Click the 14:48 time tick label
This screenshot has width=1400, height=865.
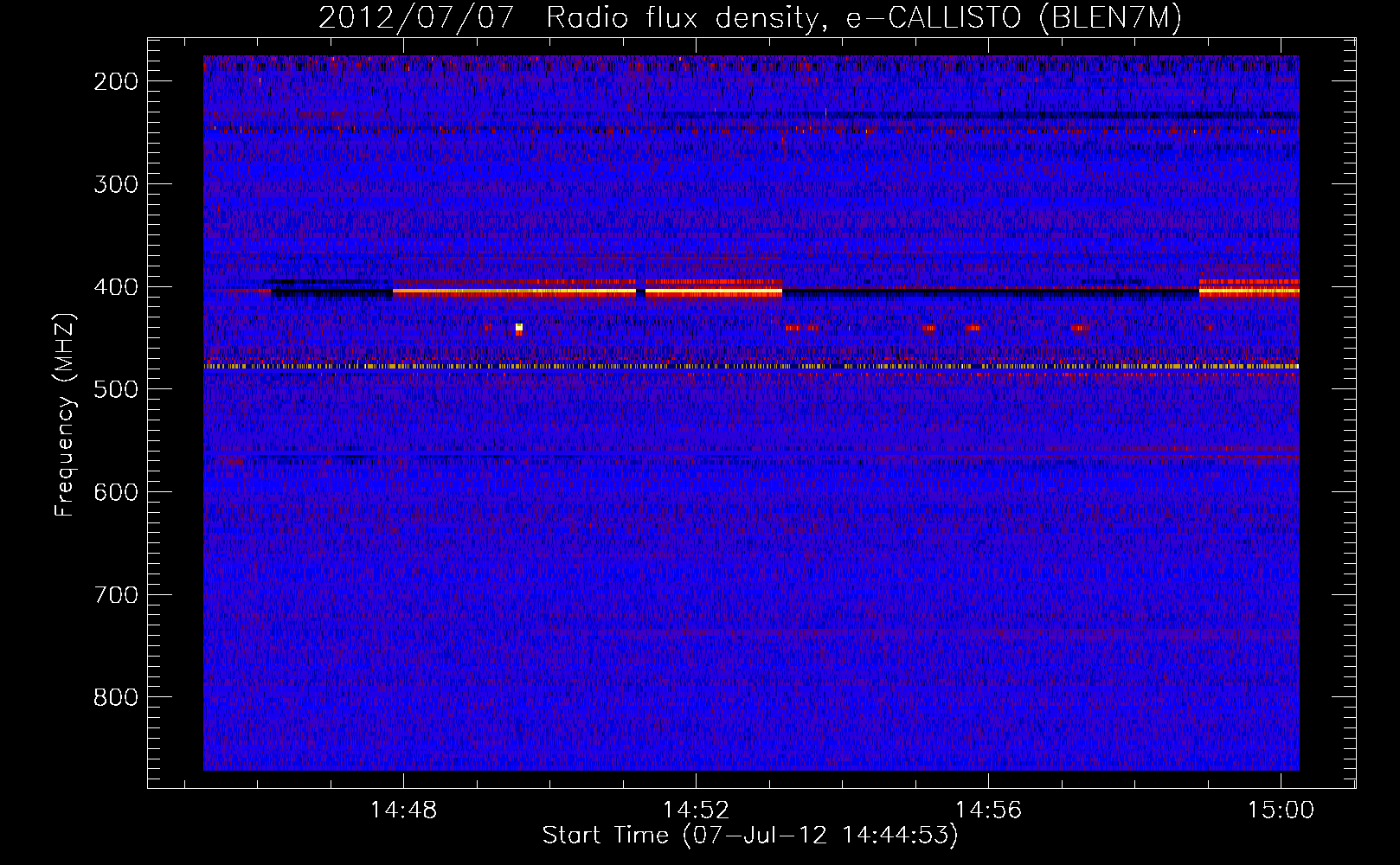403,811
